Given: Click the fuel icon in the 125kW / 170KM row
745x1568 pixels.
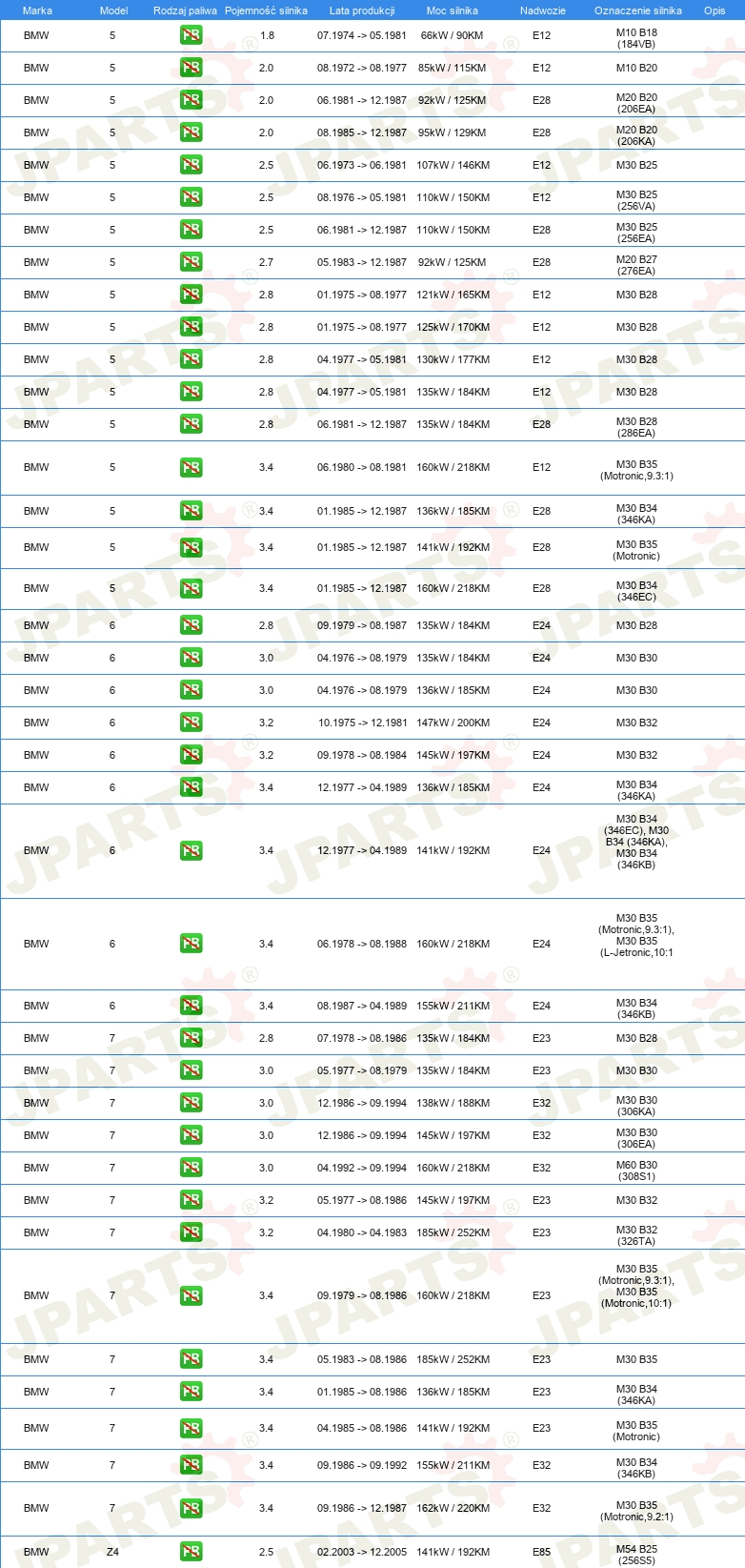Looking at the screenshot, I should pos(191,327).
